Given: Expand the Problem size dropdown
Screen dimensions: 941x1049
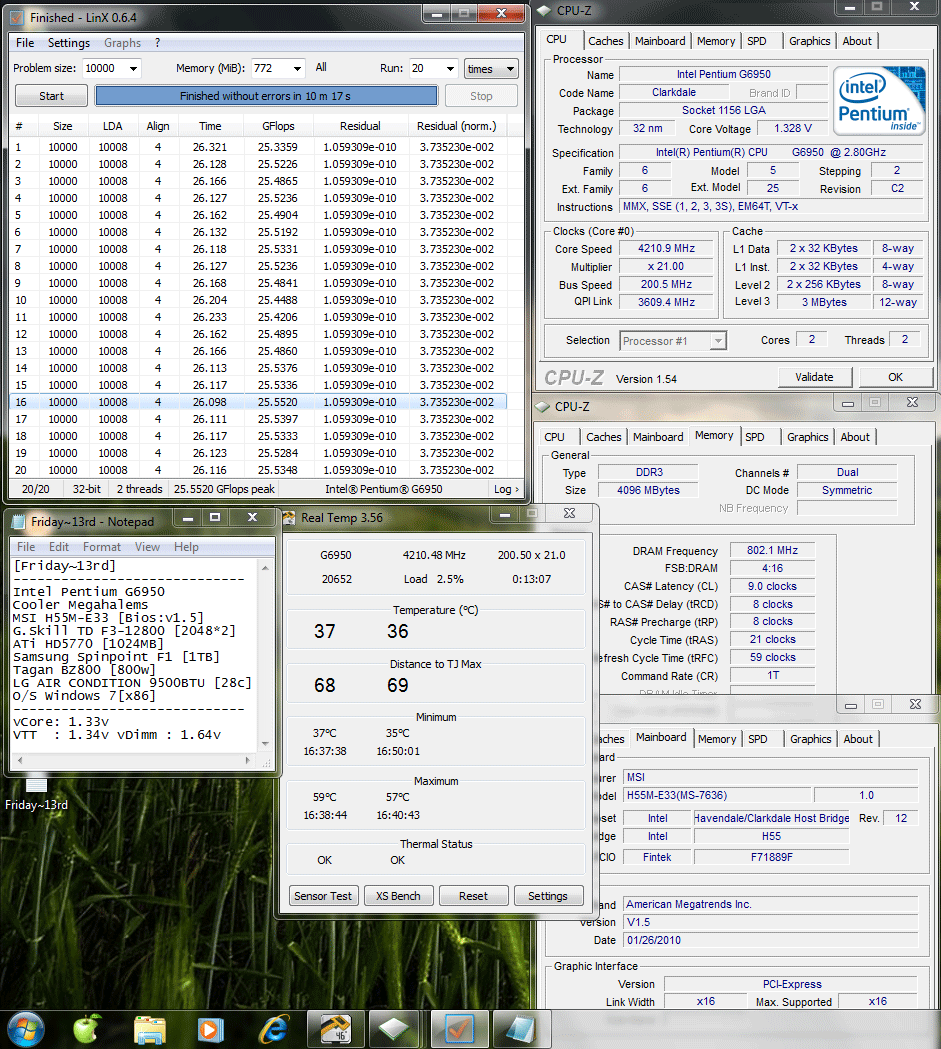Looking at the screenshot, I should click(x=132, y=69).
